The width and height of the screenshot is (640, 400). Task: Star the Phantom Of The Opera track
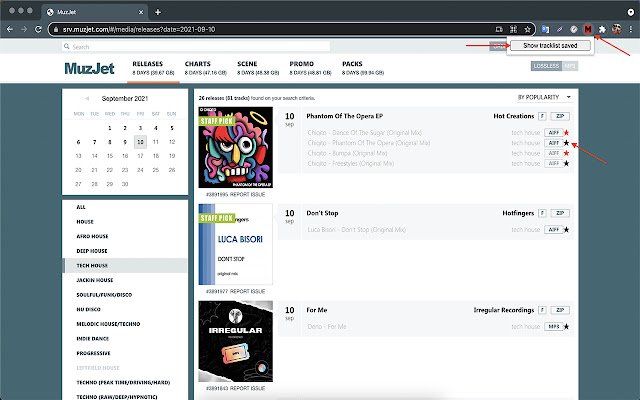click(x=566, y=143)
